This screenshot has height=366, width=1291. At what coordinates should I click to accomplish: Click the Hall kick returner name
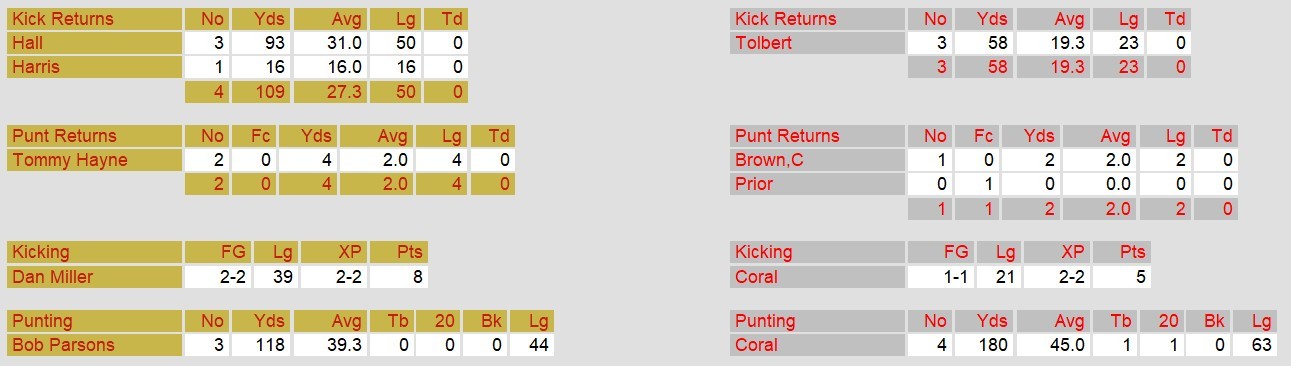[x=27, y=44]
